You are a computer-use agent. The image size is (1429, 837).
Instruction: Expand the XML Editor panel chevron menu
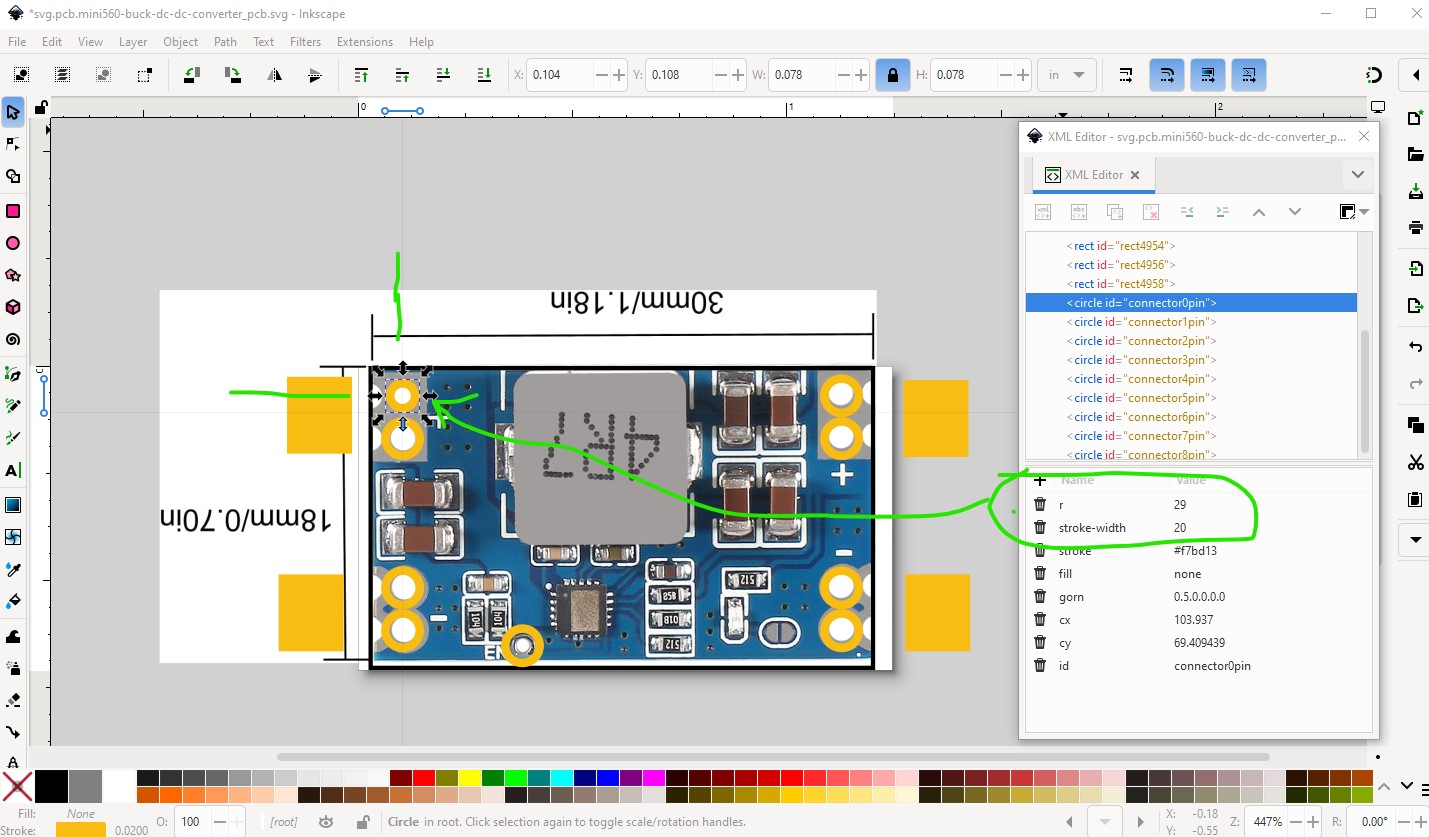[1357, 175]
